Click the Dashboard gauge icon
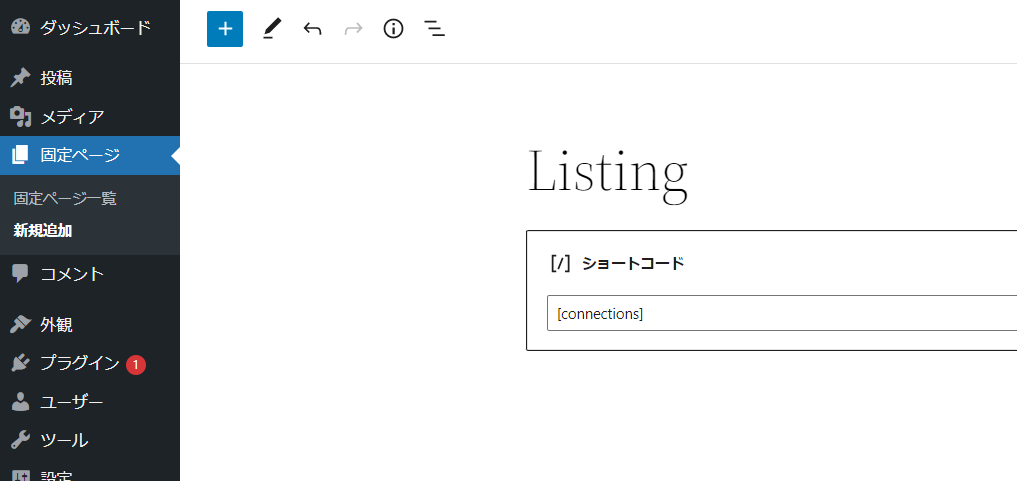This screenshot has width=1017, height=481. pyautogui.click(x=21, y=27)
